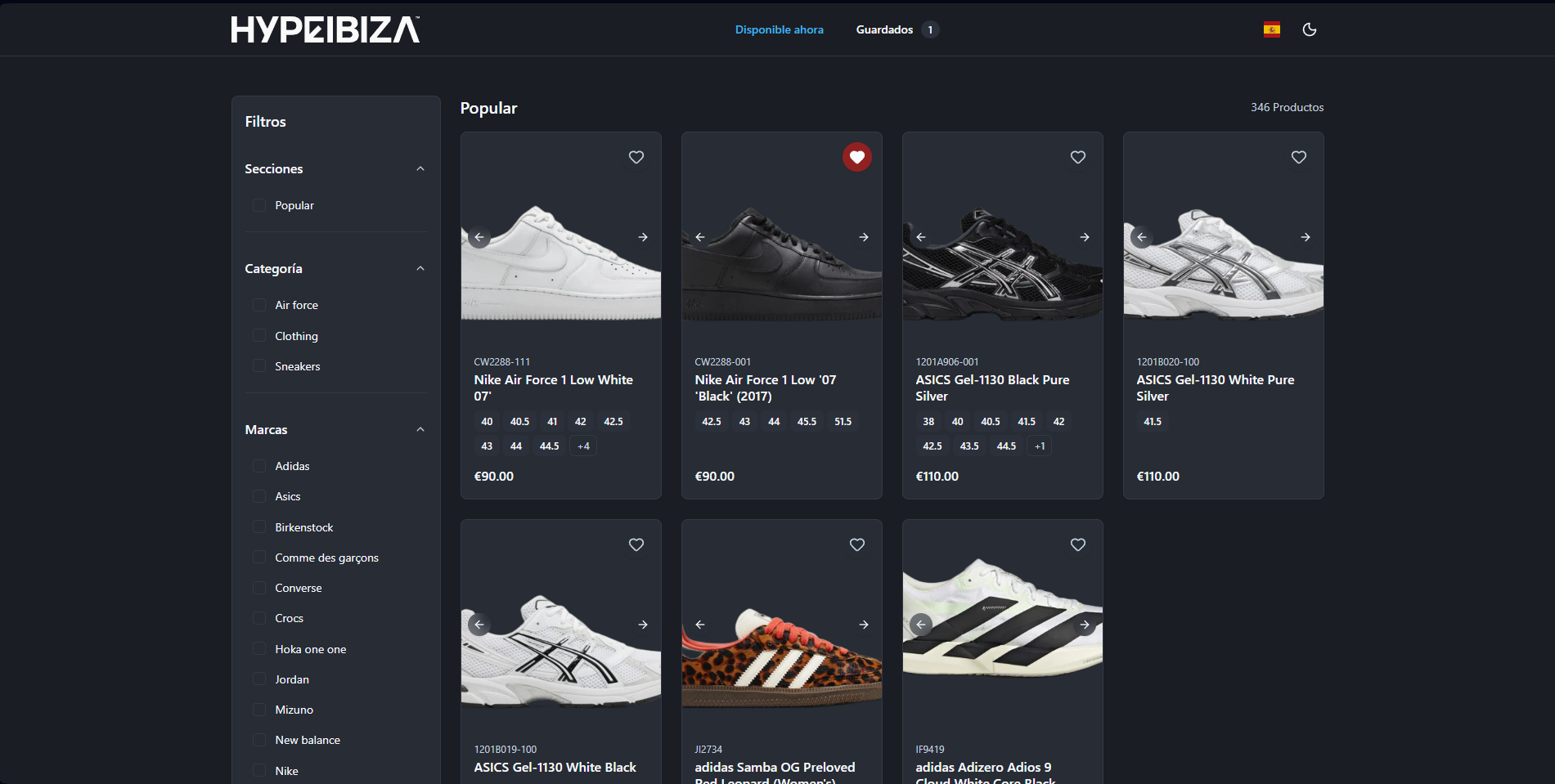
Task: Click the Spanish flag language icon
Action: [1271, 29]
